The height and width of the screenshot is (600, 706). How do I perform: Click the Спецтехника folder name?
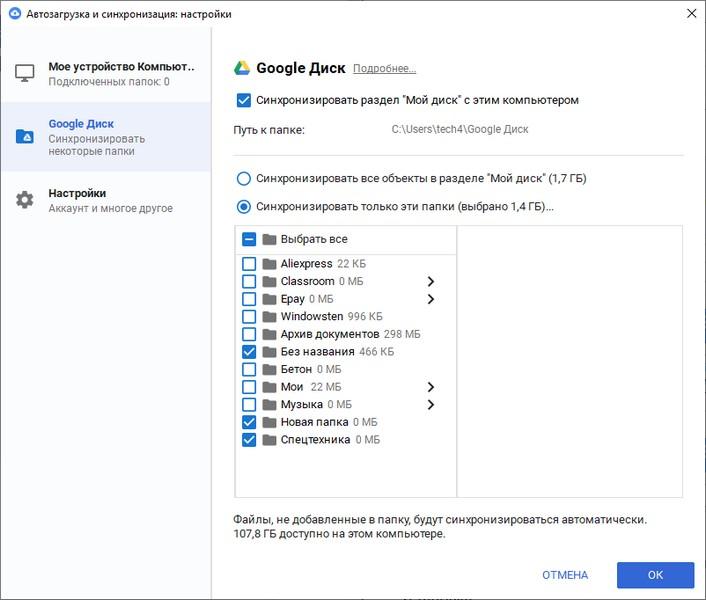(x=315, y=439)
